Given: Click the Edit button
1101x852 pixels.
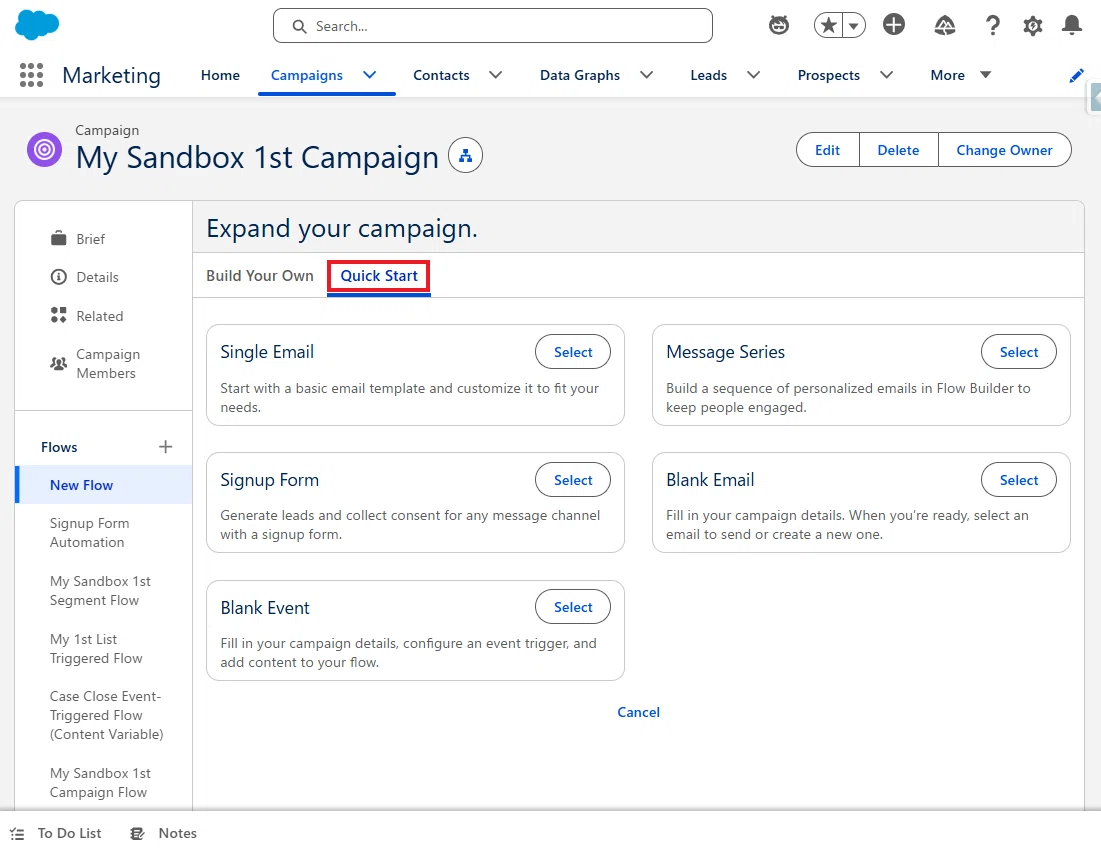Looking at the screenshot, I should click(x=827, y=150).
